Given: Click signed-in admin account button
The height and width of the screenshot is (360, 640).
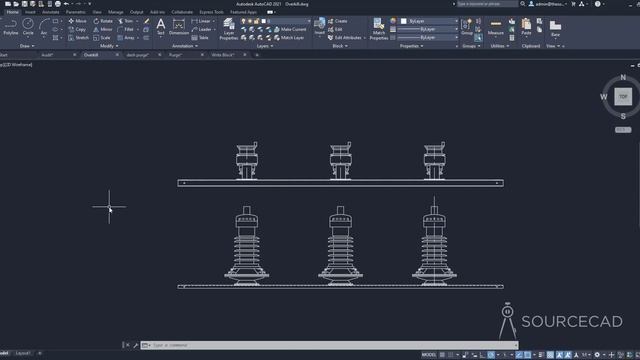Looking at the screenshot, I should pos(548,4).
